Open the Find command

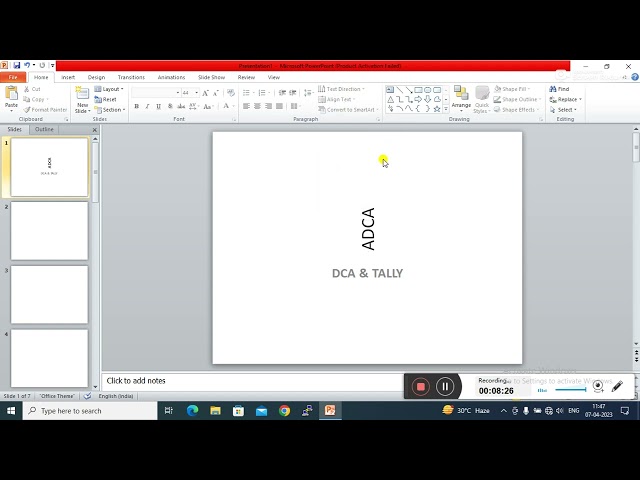click(x=559, y=89)
